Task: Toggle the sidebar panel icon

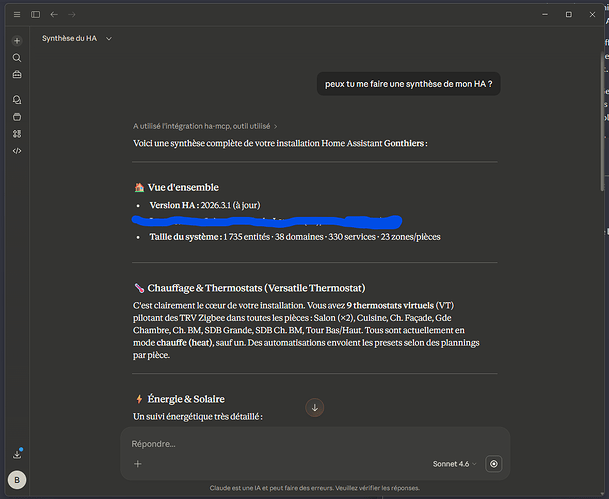Action: pos(35,14)
